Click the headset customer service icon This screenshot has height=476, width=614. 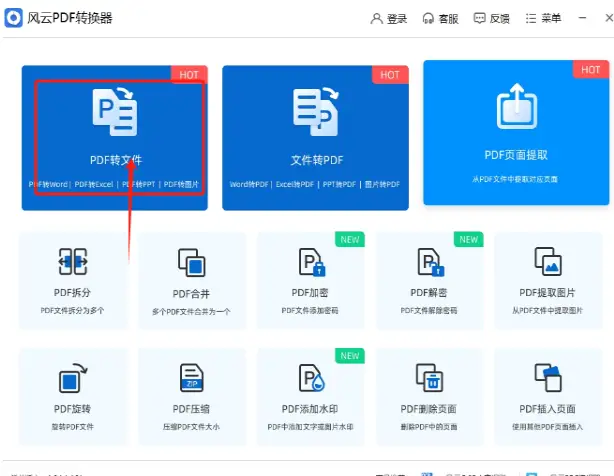(428, 18)
